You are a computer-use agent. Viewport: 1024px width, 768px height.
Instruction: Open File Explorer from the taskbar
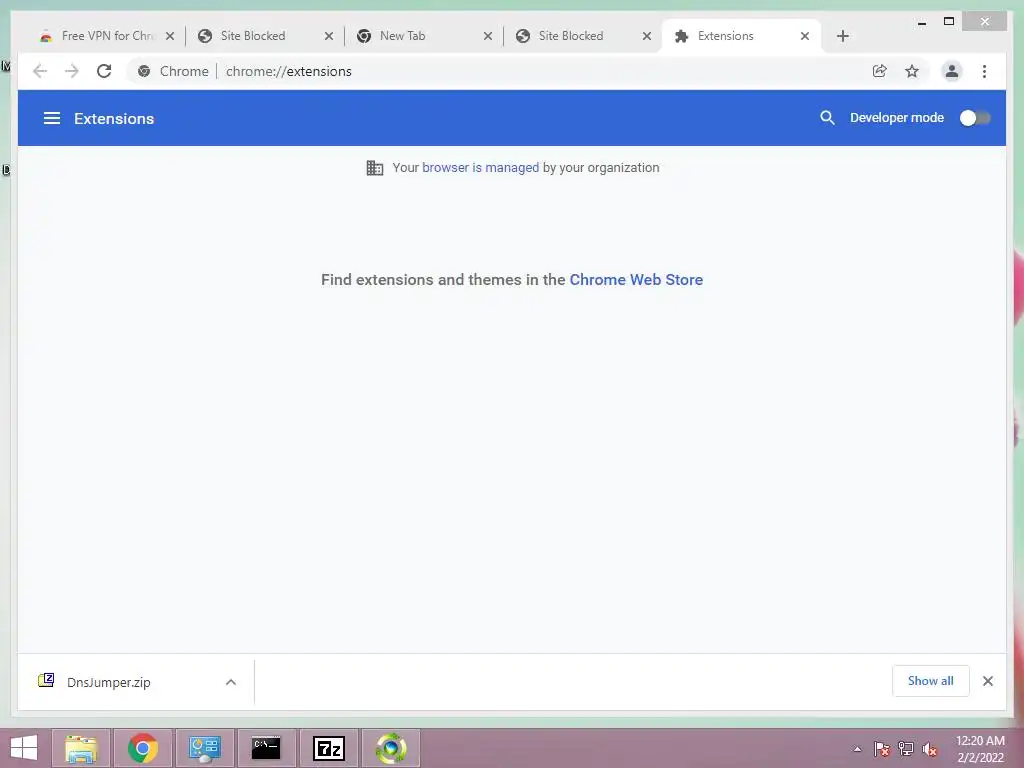81,748
